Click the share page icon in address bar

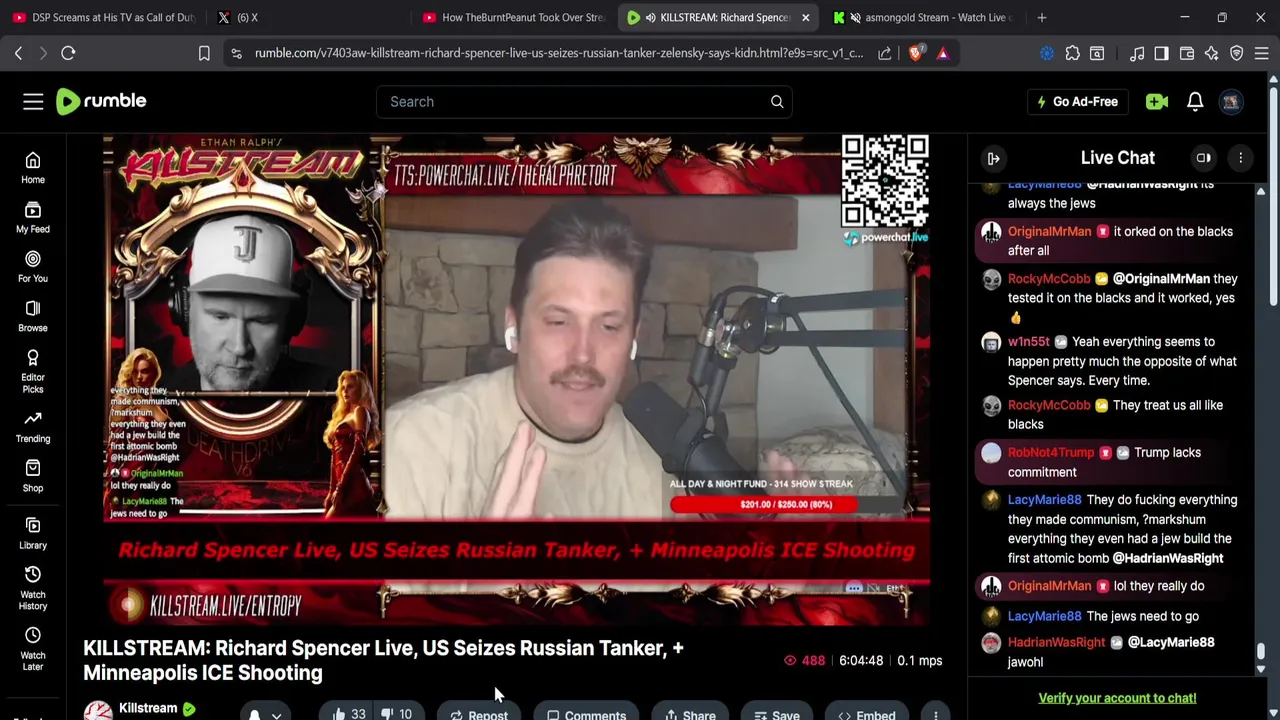tap(885, 53)
